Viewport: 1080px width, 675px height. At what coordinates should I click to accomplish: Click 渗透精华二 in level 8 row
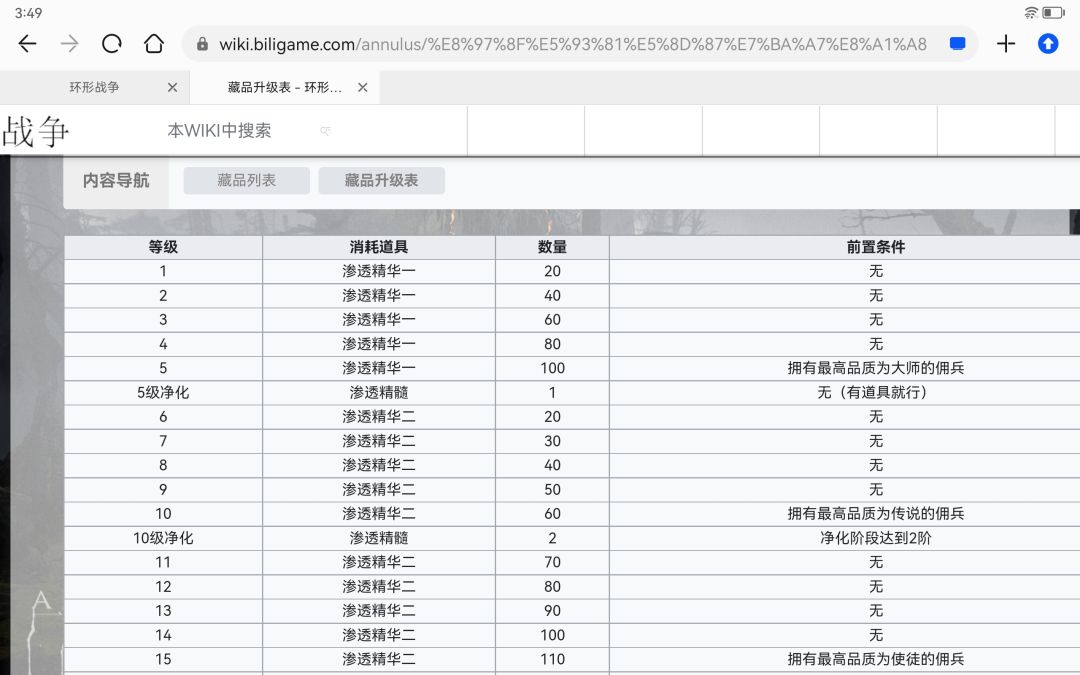pos(379,466)
